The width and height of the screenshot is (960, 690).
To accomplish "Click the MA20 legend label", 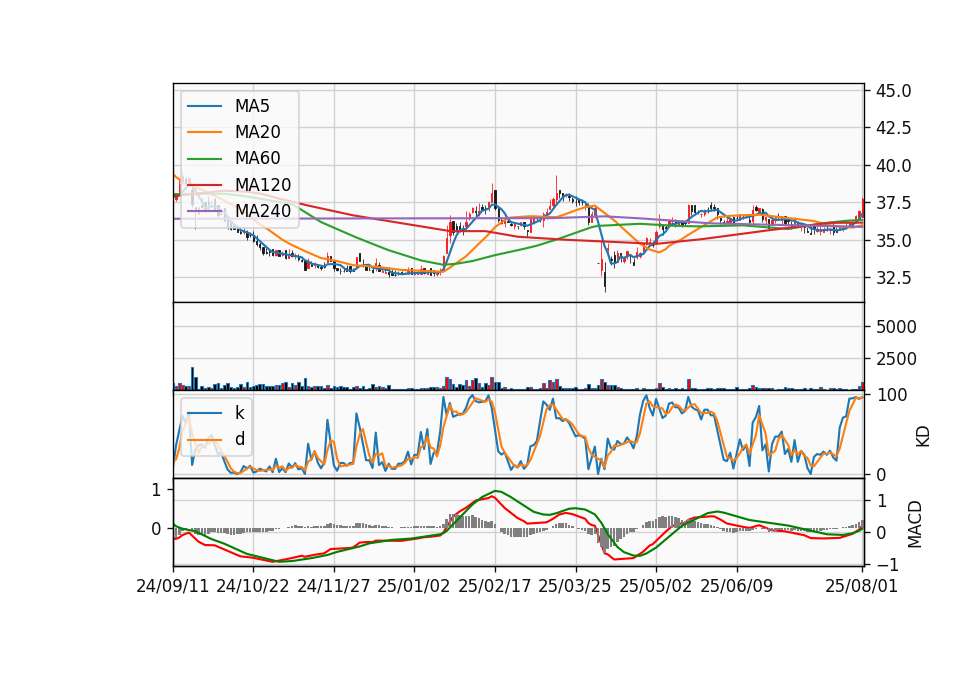I will pos(257,132).
